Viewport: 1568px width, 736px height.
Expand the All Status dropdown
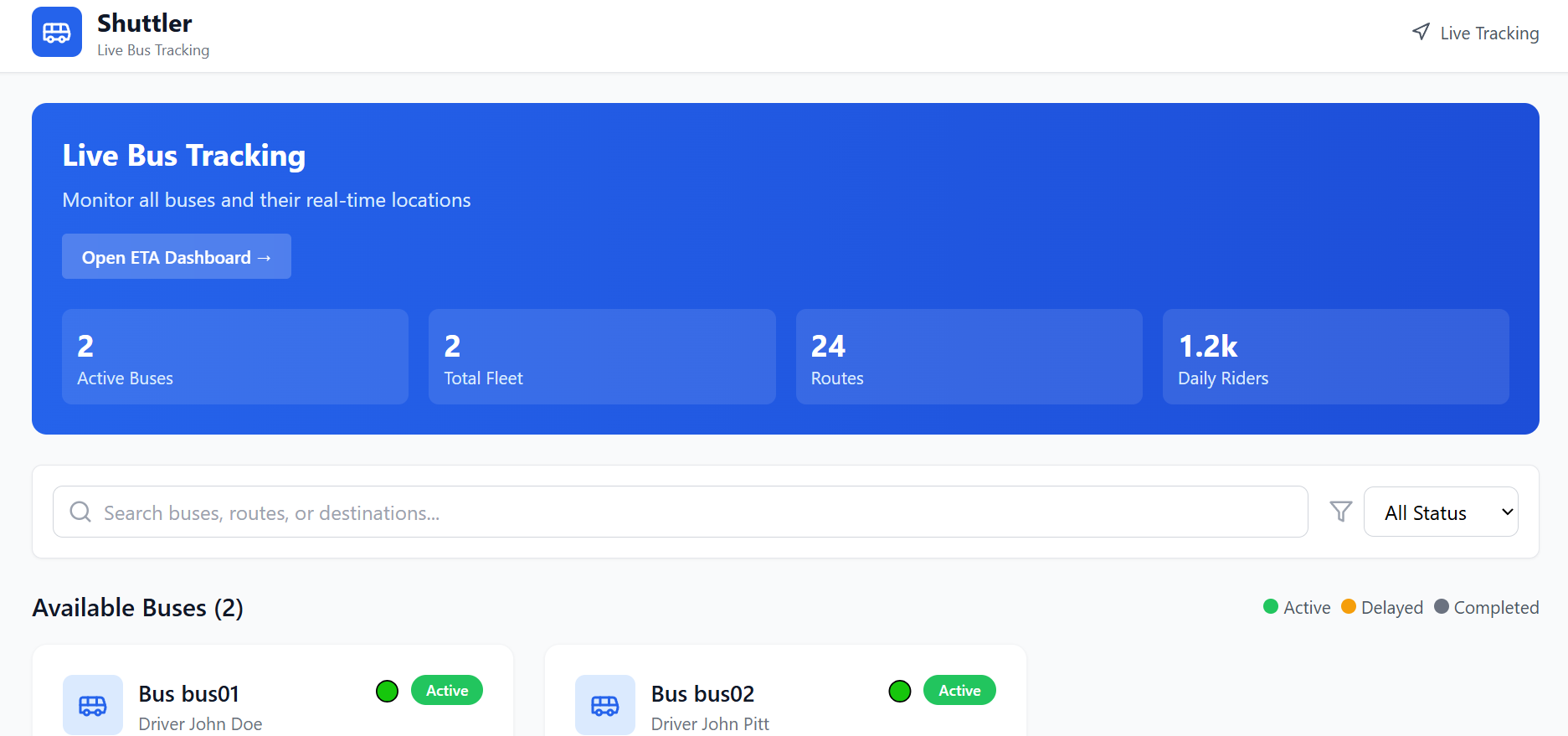1441,512
